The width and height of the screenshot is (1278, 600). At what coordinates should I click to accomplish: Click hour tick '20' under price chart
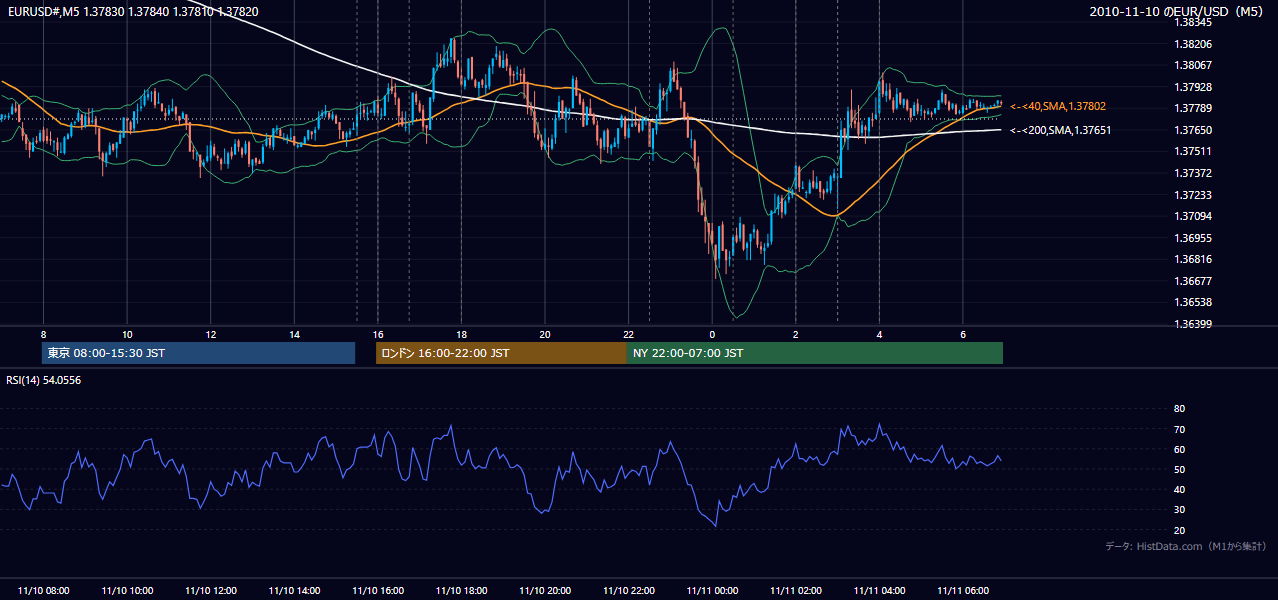tap(545, 334)
